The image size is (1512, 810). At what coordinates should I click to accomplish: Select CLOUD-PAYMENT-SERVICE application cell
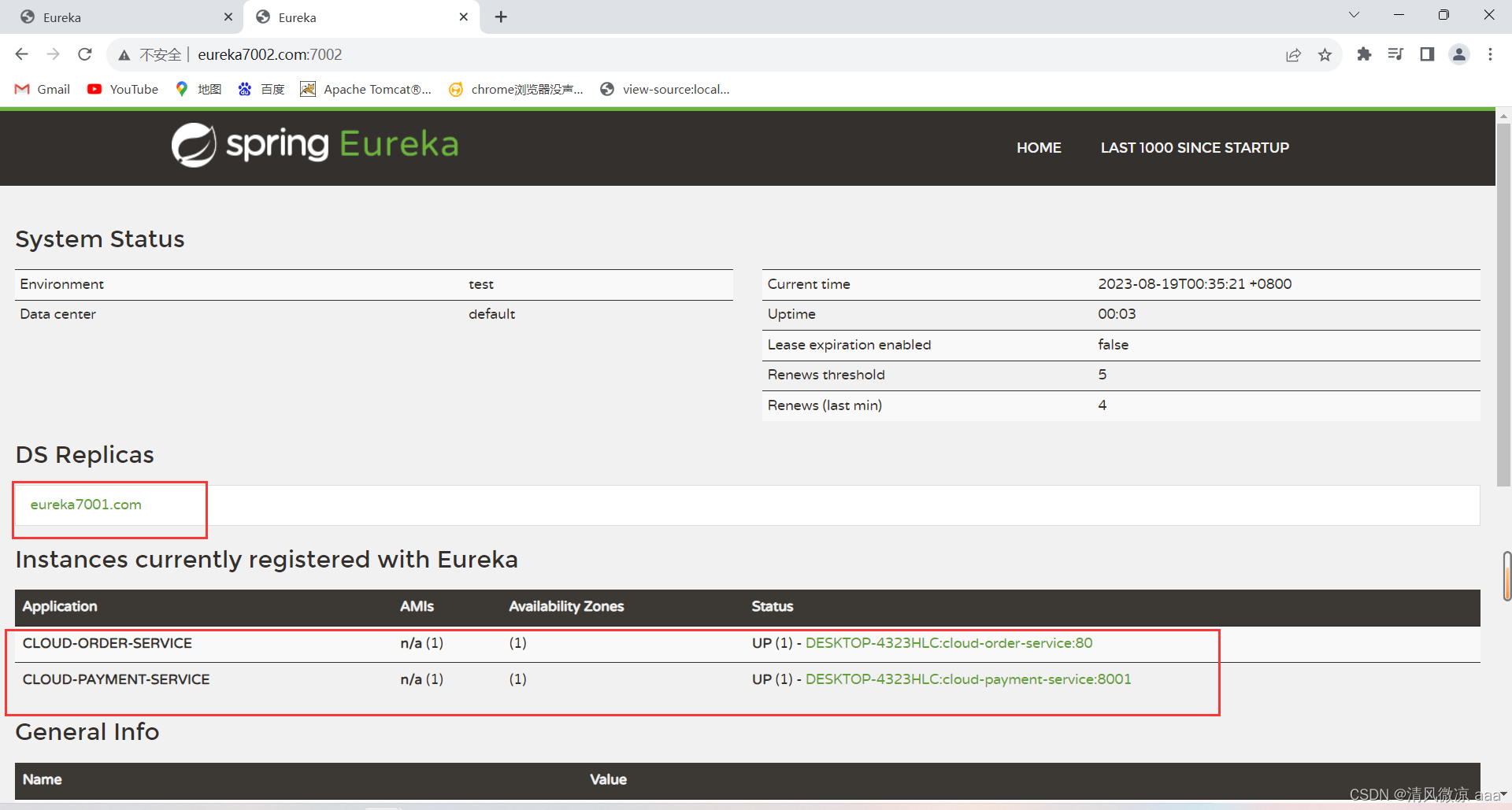pyautogui.click(x=116, y=679)
